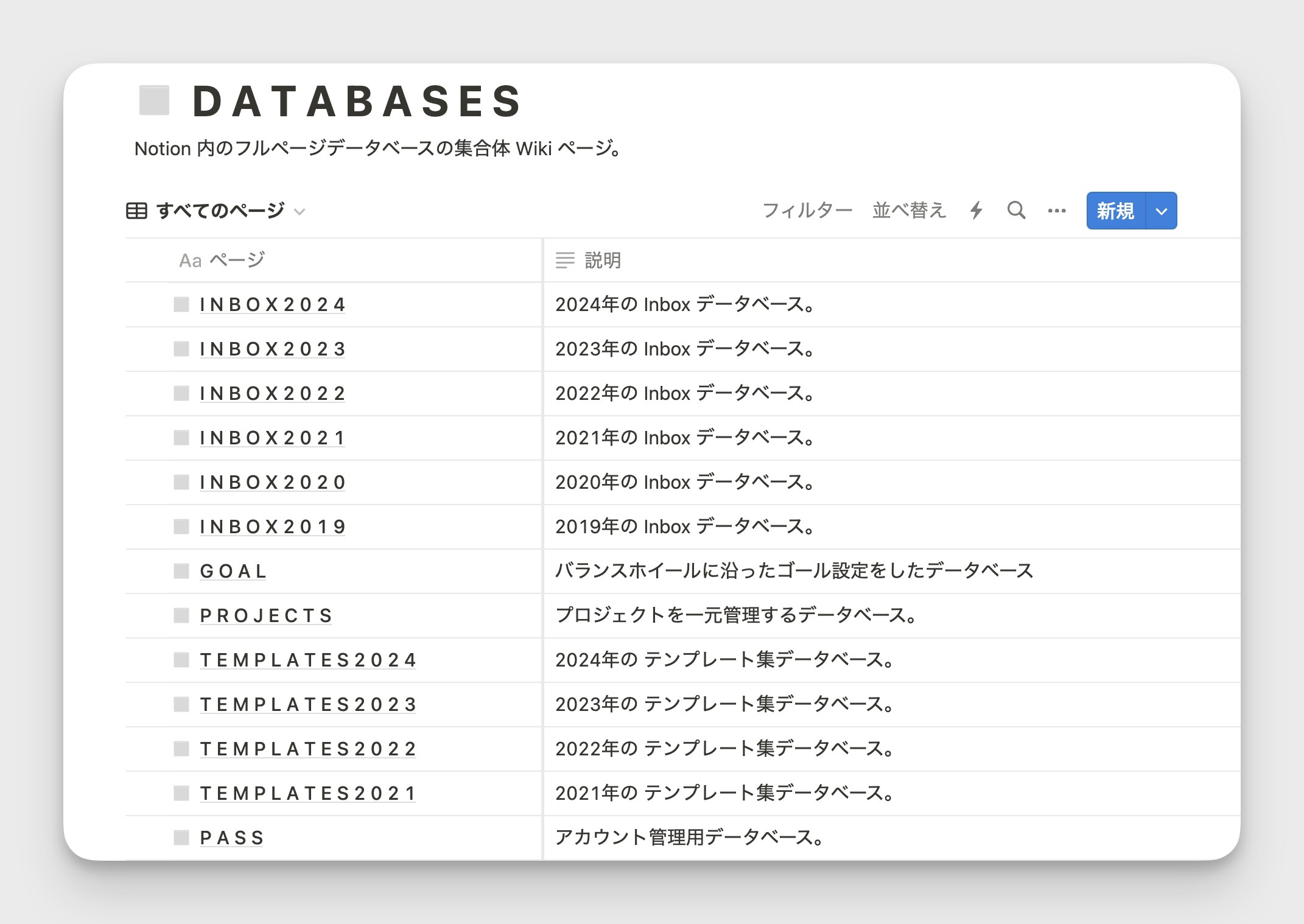
Task: Open the TEMPLATES2021 page link
Action: tap(308, 793)
